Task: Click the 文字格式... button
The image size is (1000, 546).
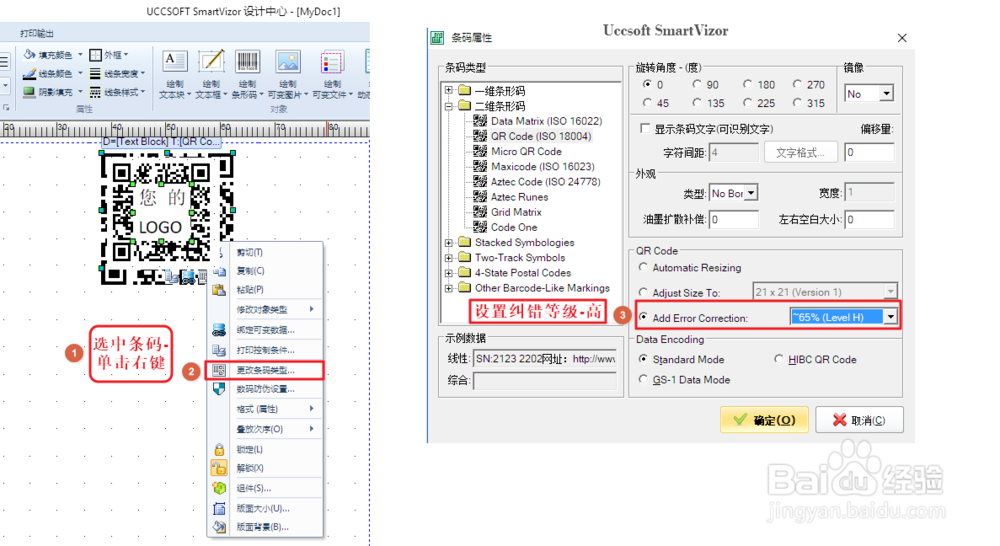Action: (x=800, y=152)
